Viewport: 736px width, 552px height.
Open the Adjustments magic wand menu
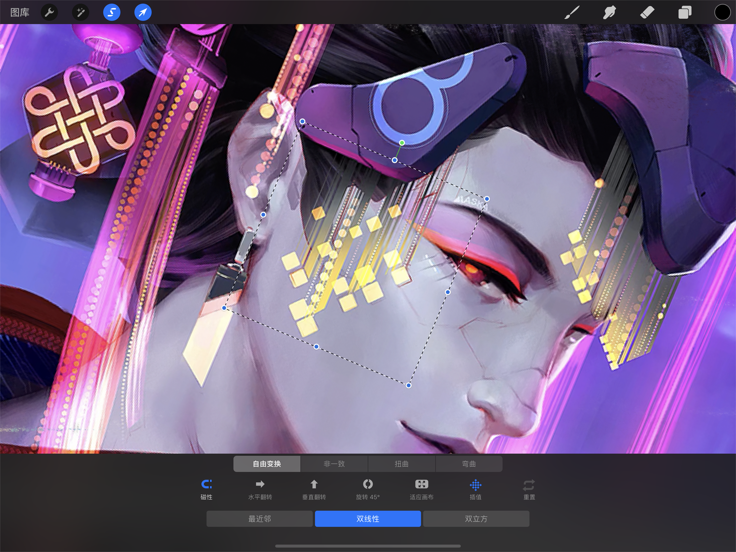pos(80,12)
